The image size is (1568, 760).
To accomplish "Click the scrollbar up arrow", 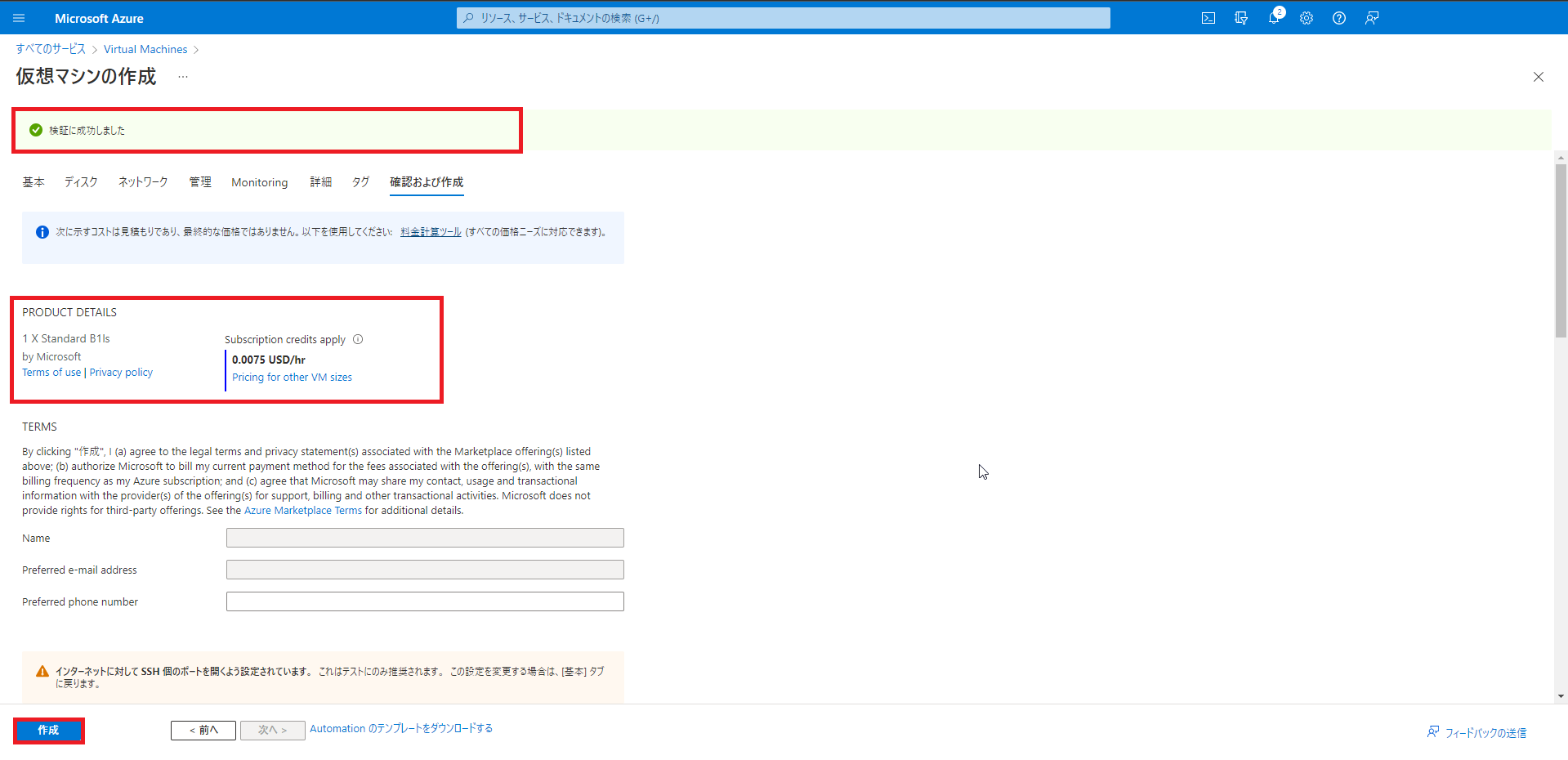I will click(1561, 157).
